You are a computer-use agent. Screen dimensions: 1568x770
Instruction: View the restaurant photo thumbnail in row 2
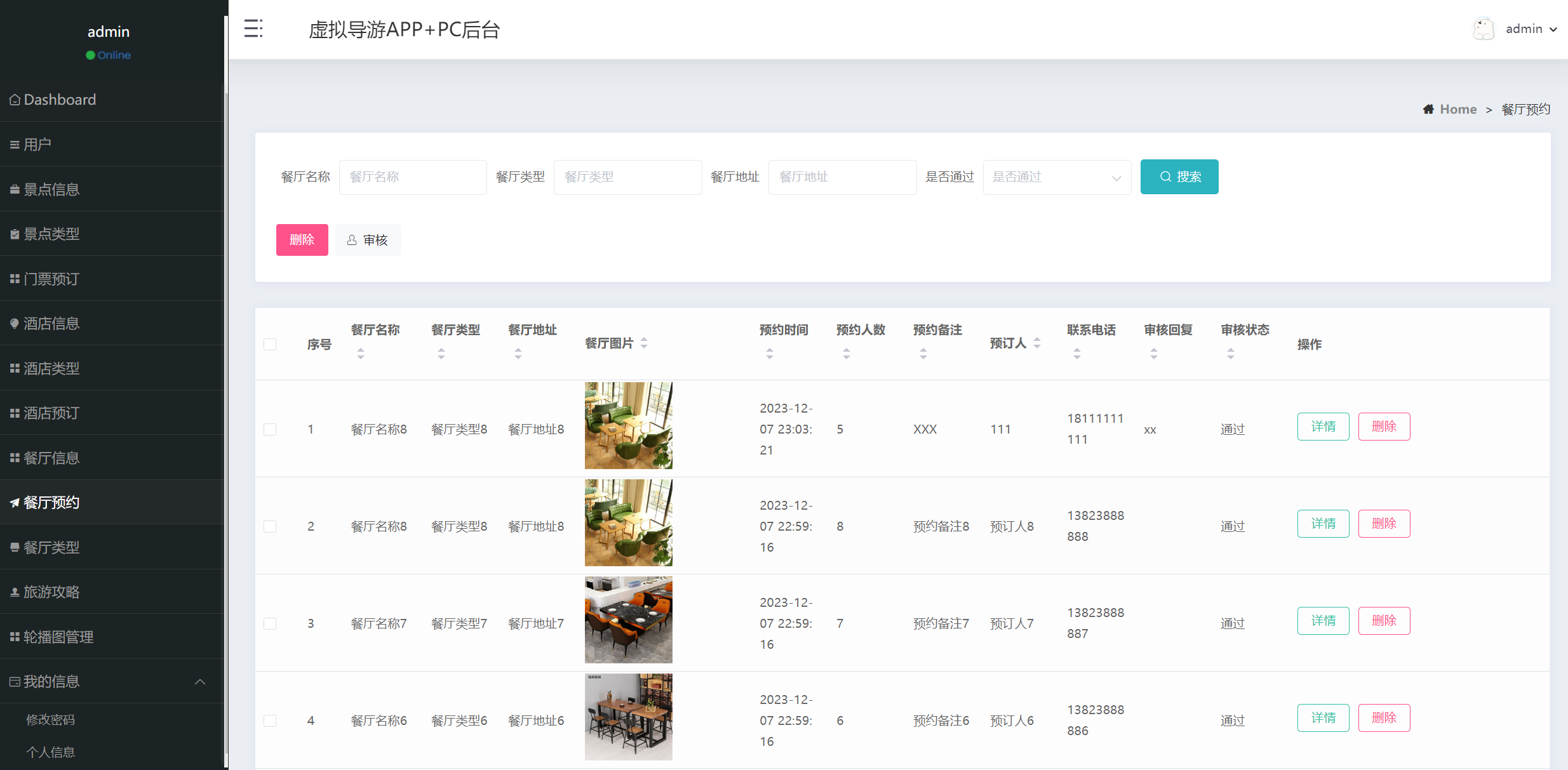628,522
